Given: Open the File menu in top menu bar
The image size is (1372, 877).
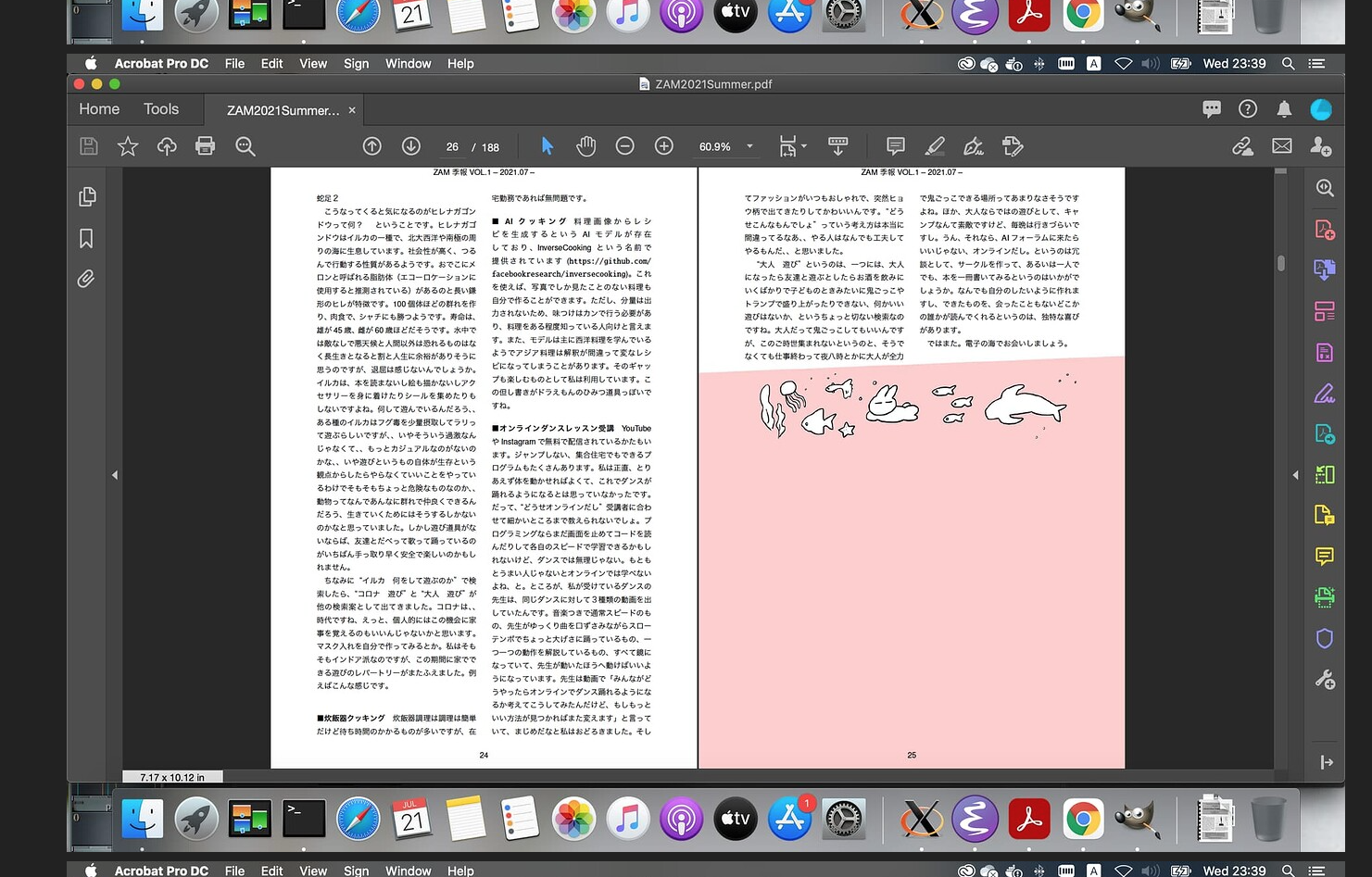Looking at the screenshot, I should coord(234,64).
